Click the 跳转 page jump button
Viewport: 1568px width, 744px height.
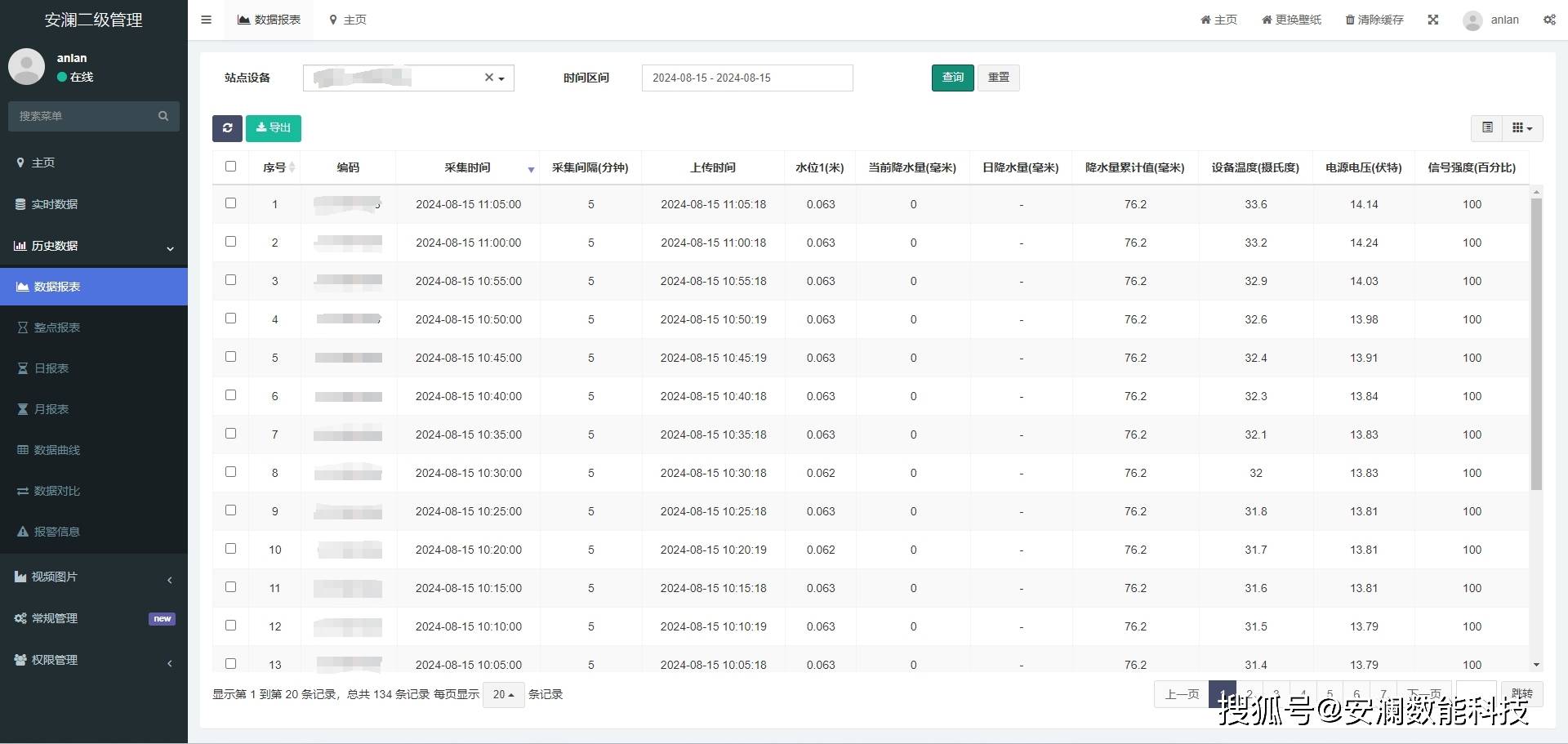(1521, 693)
